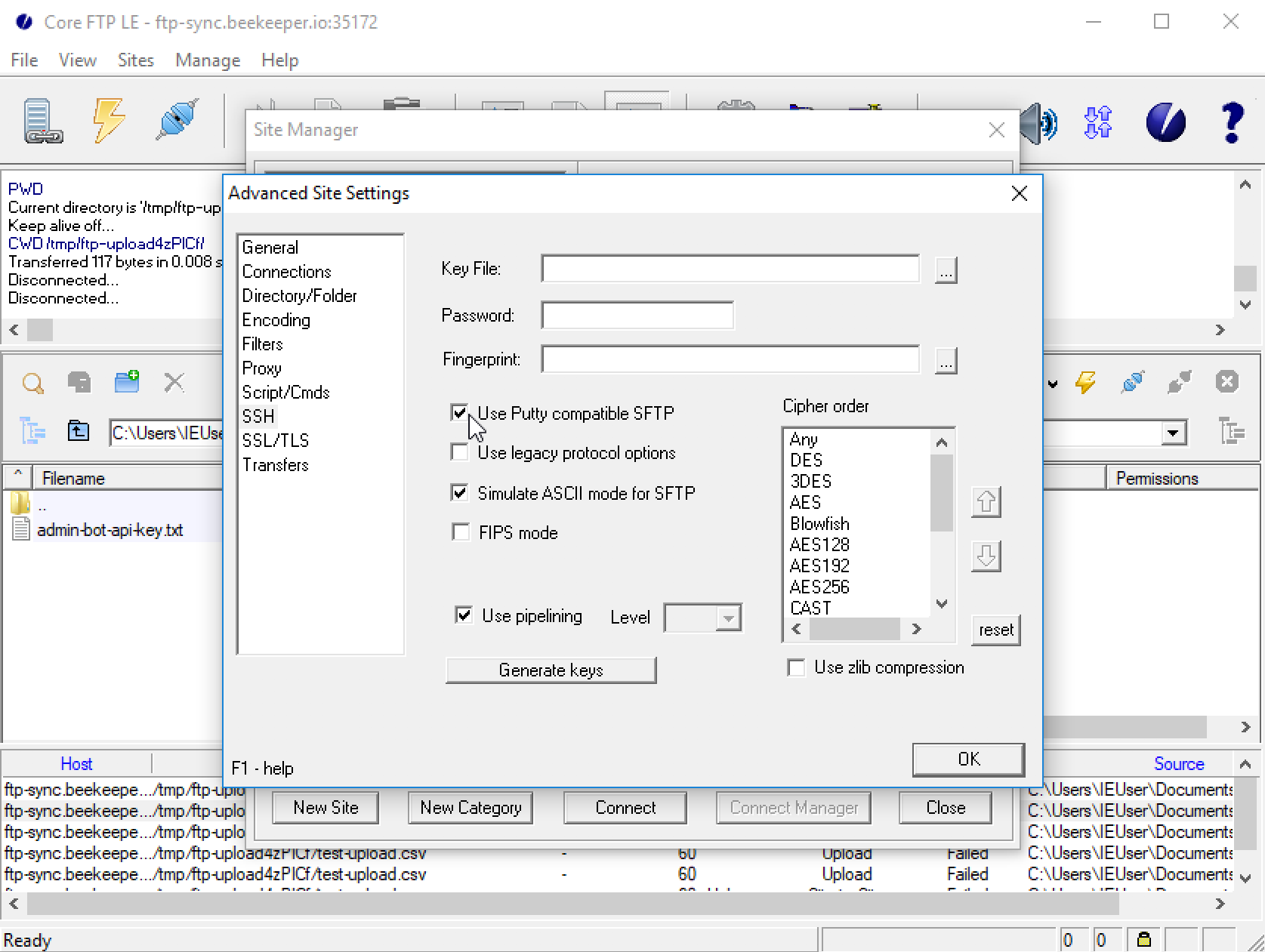
Task: Click the remote pane lightning quick-connect icon
Action: click(1085, 382)
